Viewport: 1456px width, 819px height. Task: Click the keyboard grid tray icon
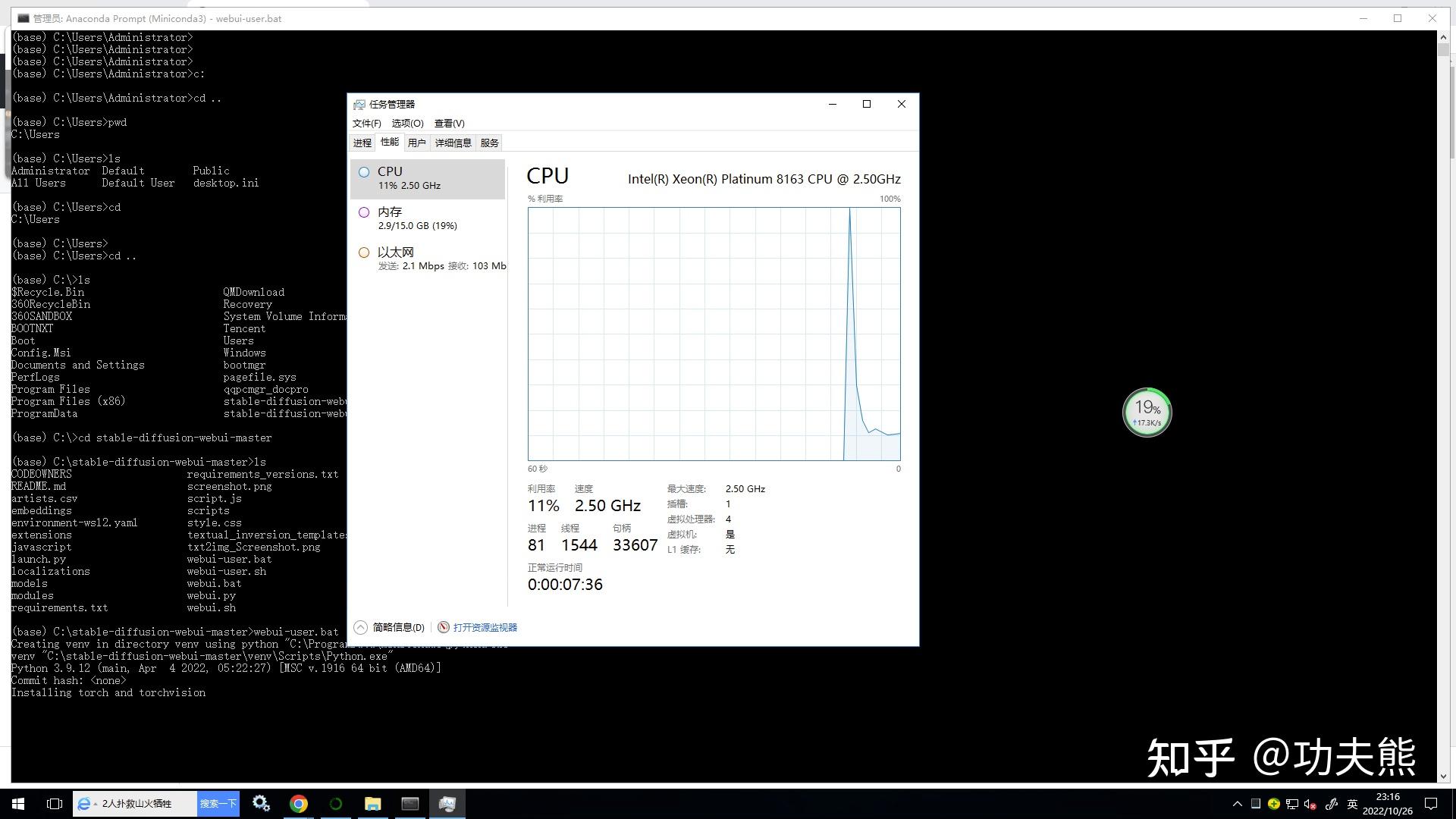[1256, 804]
